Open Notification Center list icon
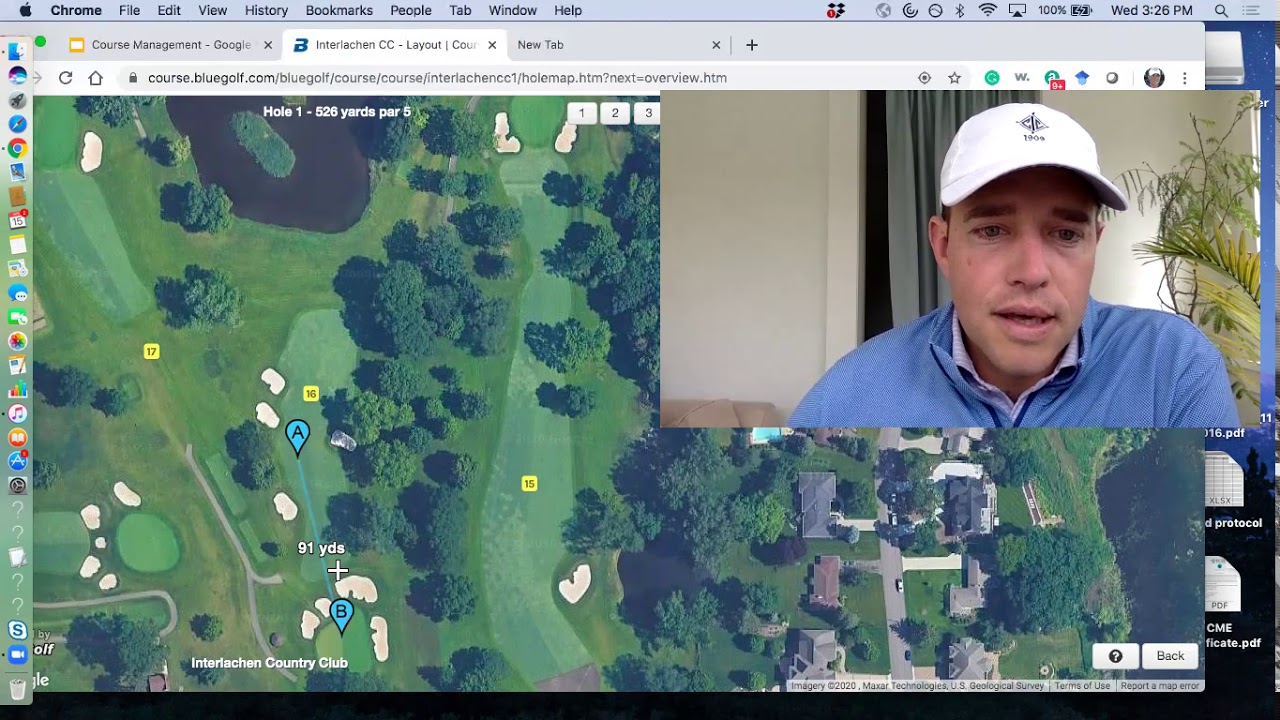 point(1252,11)
